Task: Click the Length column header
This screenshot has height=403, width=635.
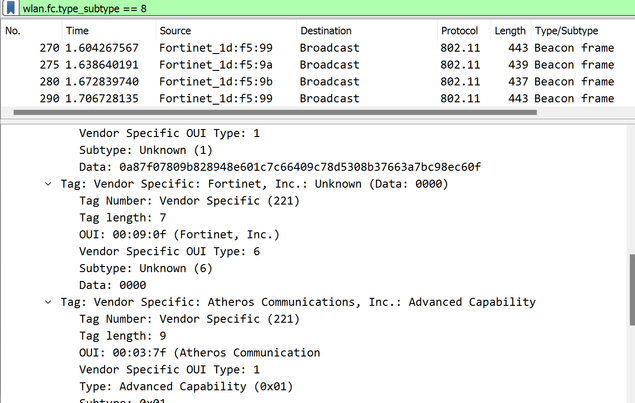Action: (x=509, y=31)
